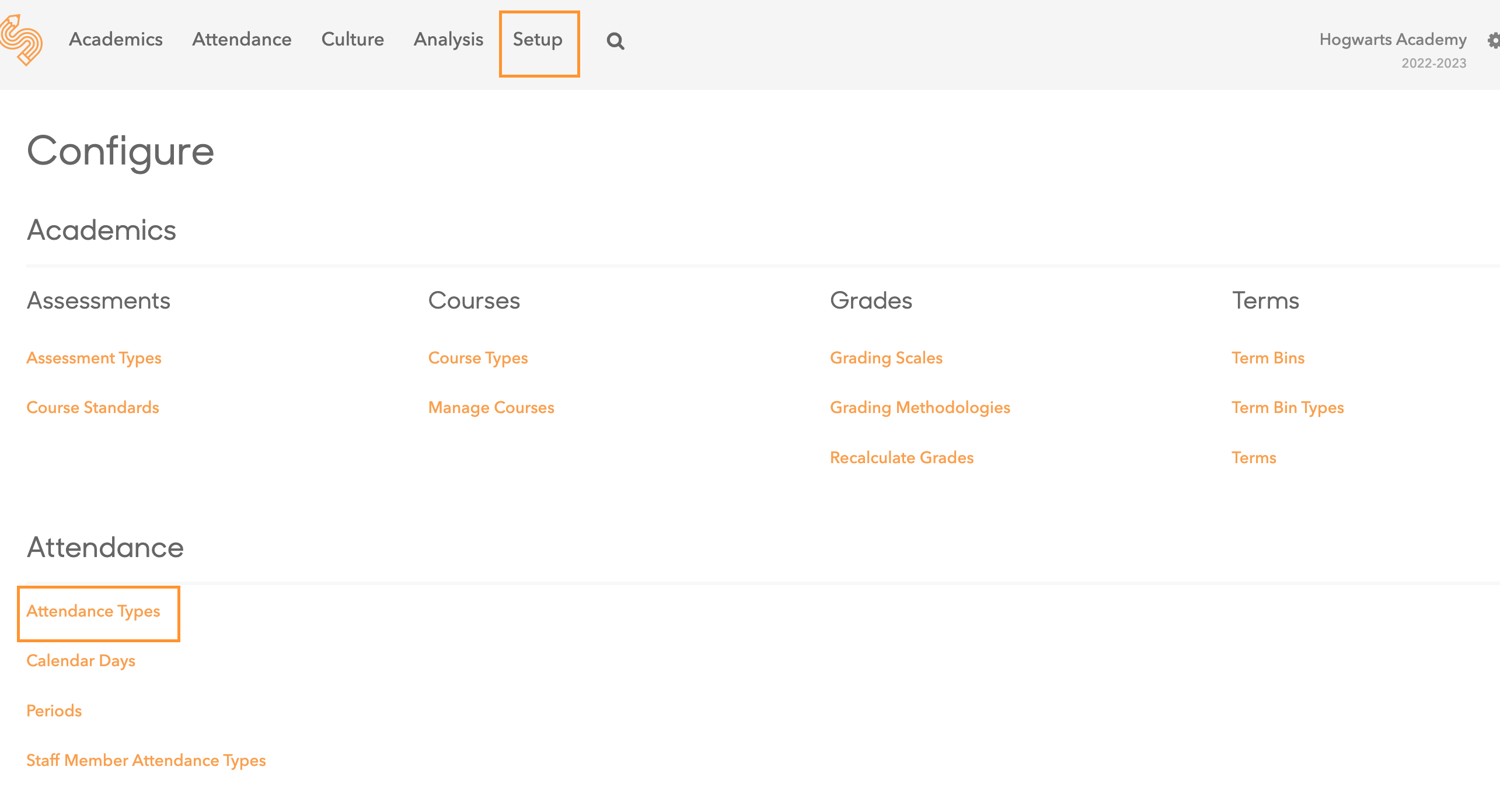Open Term Bin Types
The width and height of the screenshot is (1500, 812).
1288,407
